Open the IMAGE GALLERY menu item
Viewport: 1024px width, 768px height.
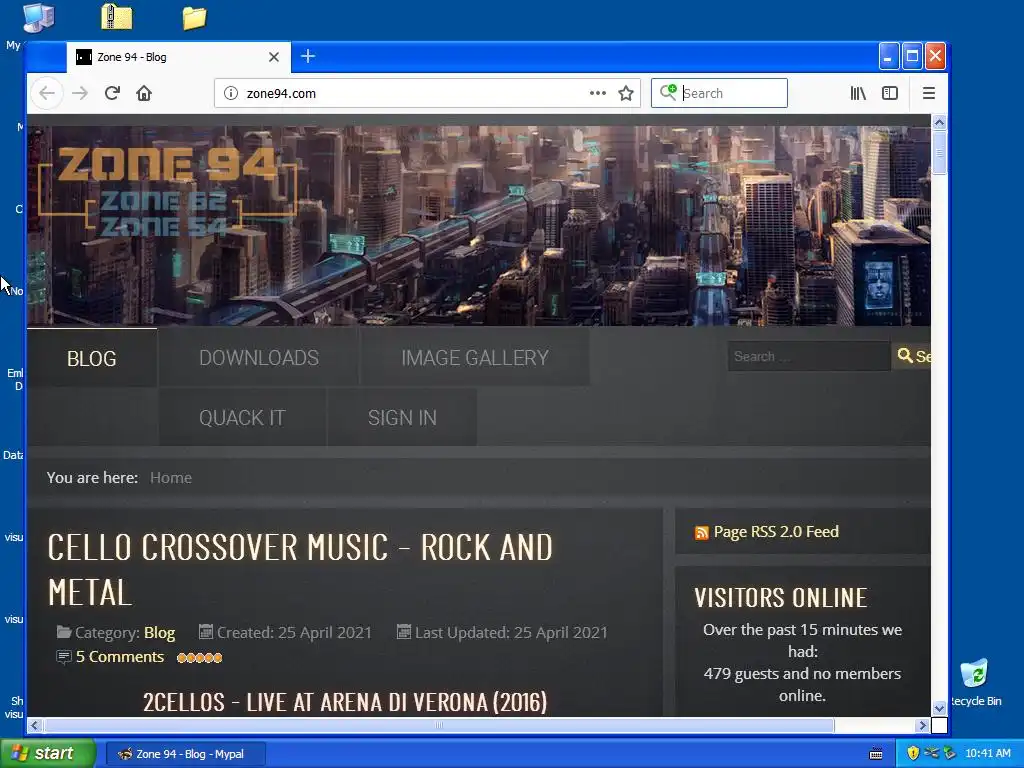[x=475, y=358]
